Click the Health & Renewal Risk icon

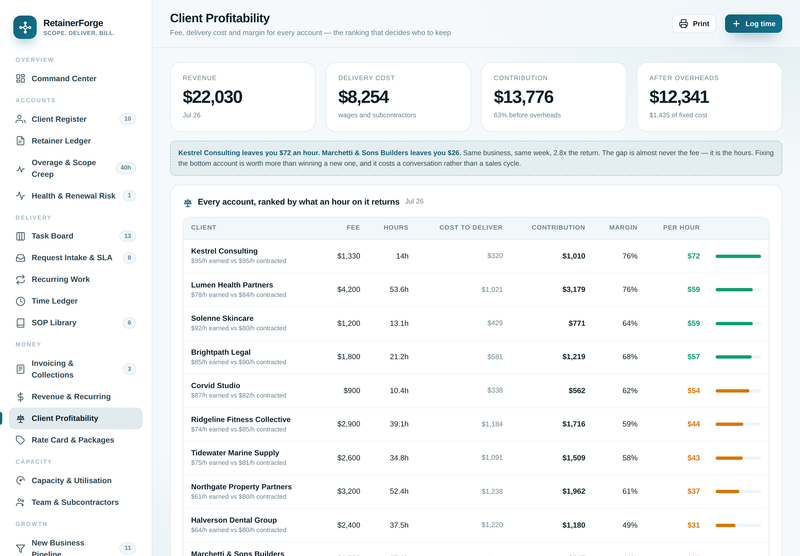click(x=20, y=196)
